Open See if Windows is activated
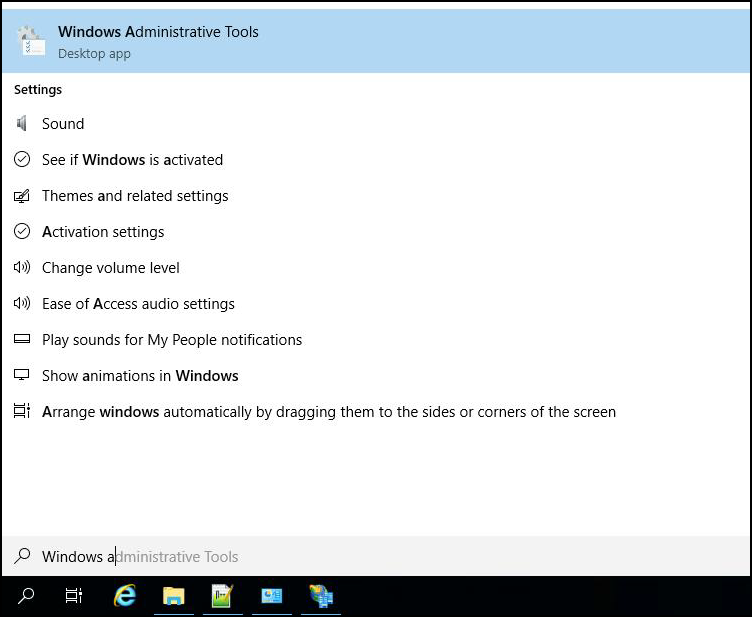752x617 pixels. coord(132,160)
